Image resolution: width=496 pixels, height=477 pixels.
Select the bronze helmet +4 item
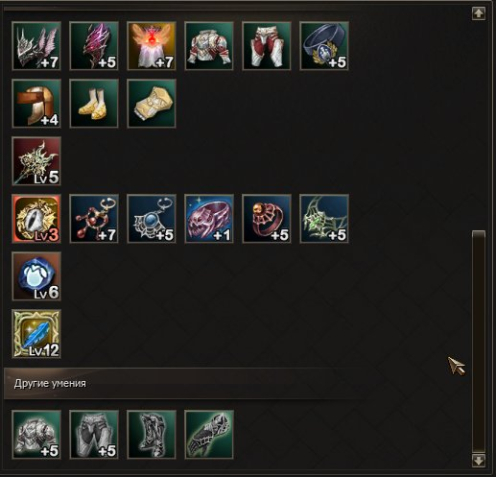coord(36,104)
